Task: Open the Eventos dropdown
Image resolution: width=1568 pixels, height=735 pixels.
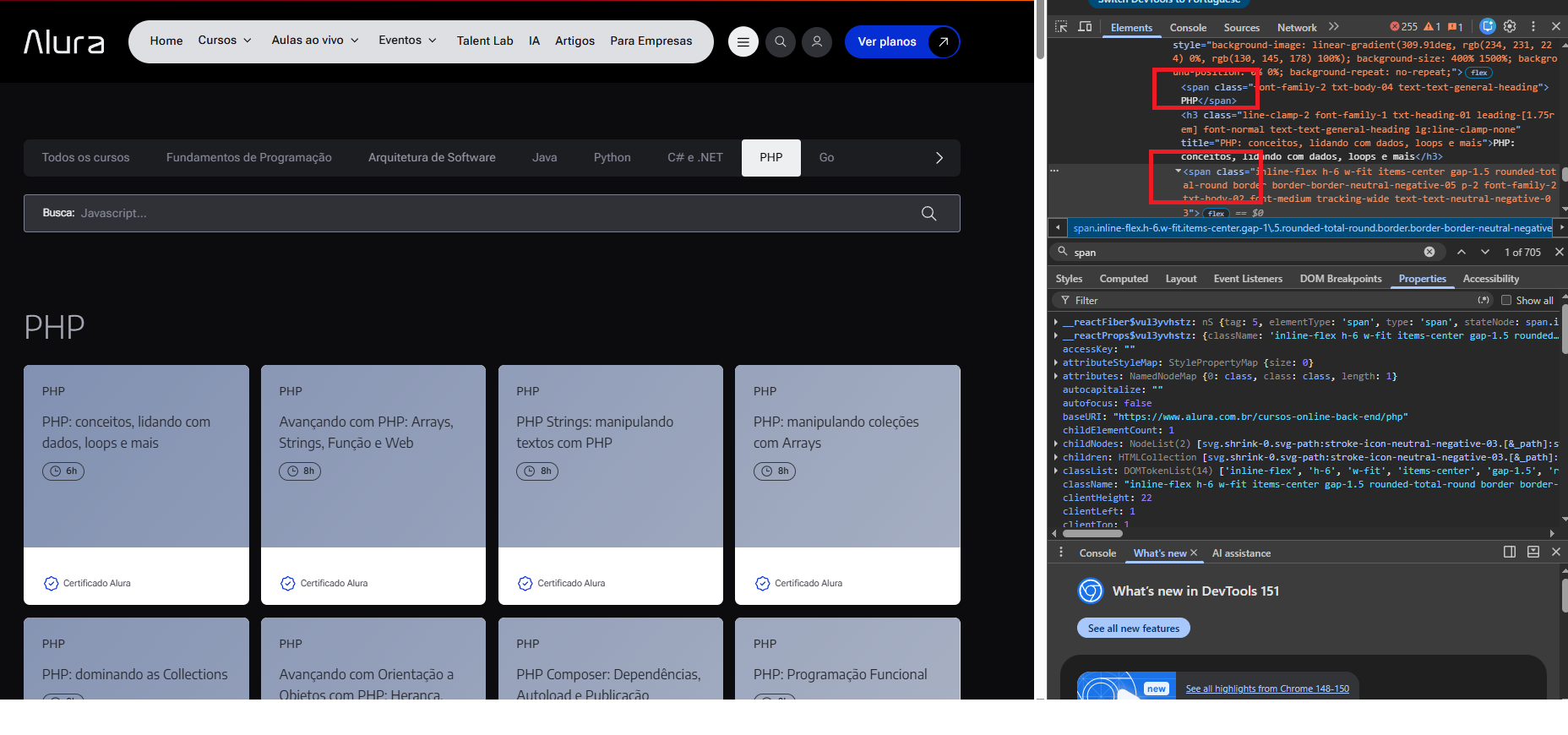Action: point(407,41)
